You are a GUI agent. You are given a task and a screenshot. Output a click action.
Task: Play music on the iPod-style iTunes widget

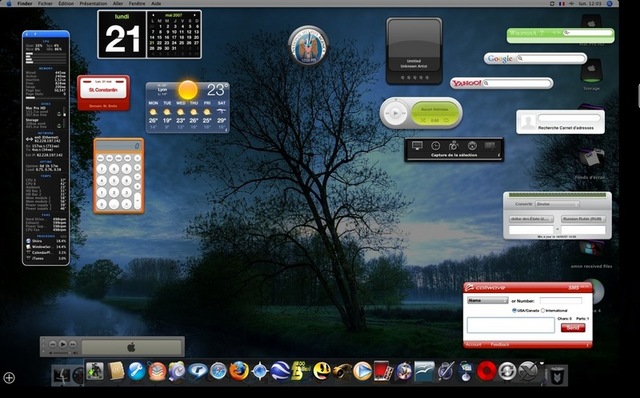coord(395,113)
